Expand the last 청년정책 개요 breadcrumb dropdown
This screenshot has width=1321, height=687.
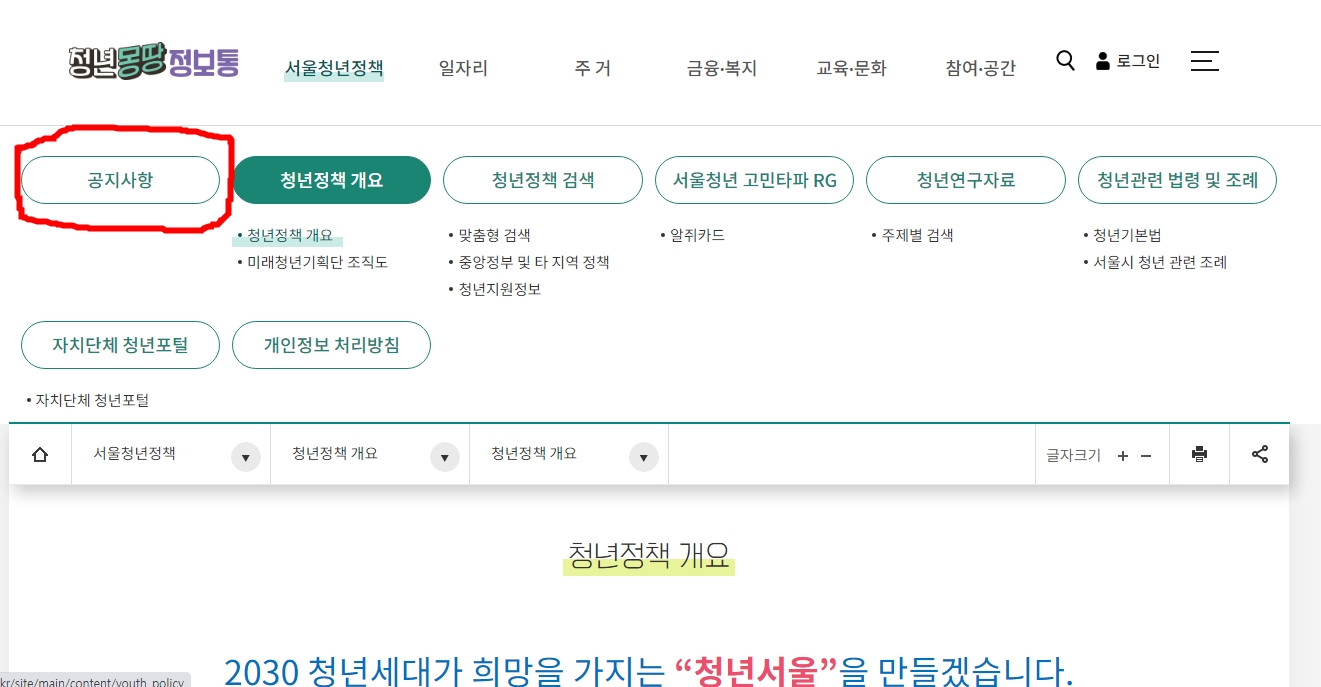pyautogui.click(x=643, y=456)
